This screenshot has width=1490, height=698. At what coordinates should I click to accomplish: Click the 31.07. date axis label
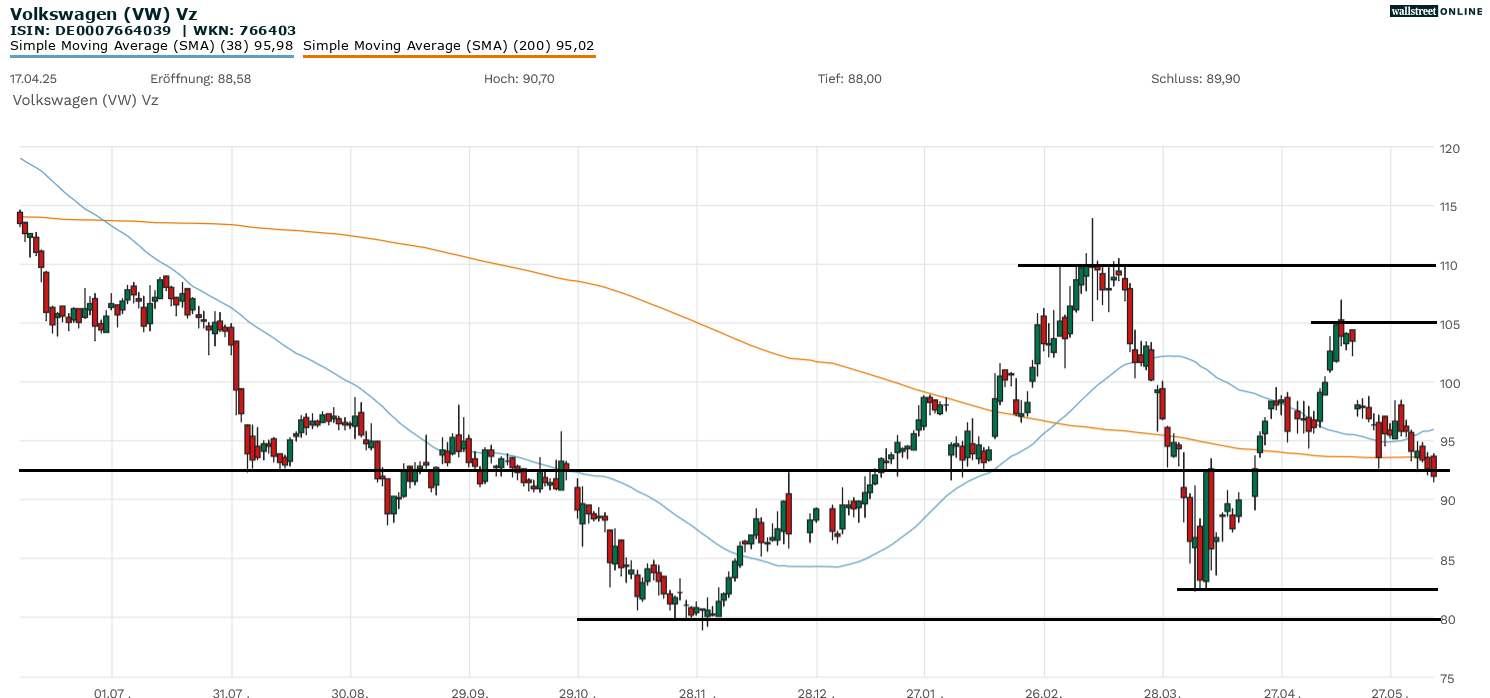[x=232, y=692]
